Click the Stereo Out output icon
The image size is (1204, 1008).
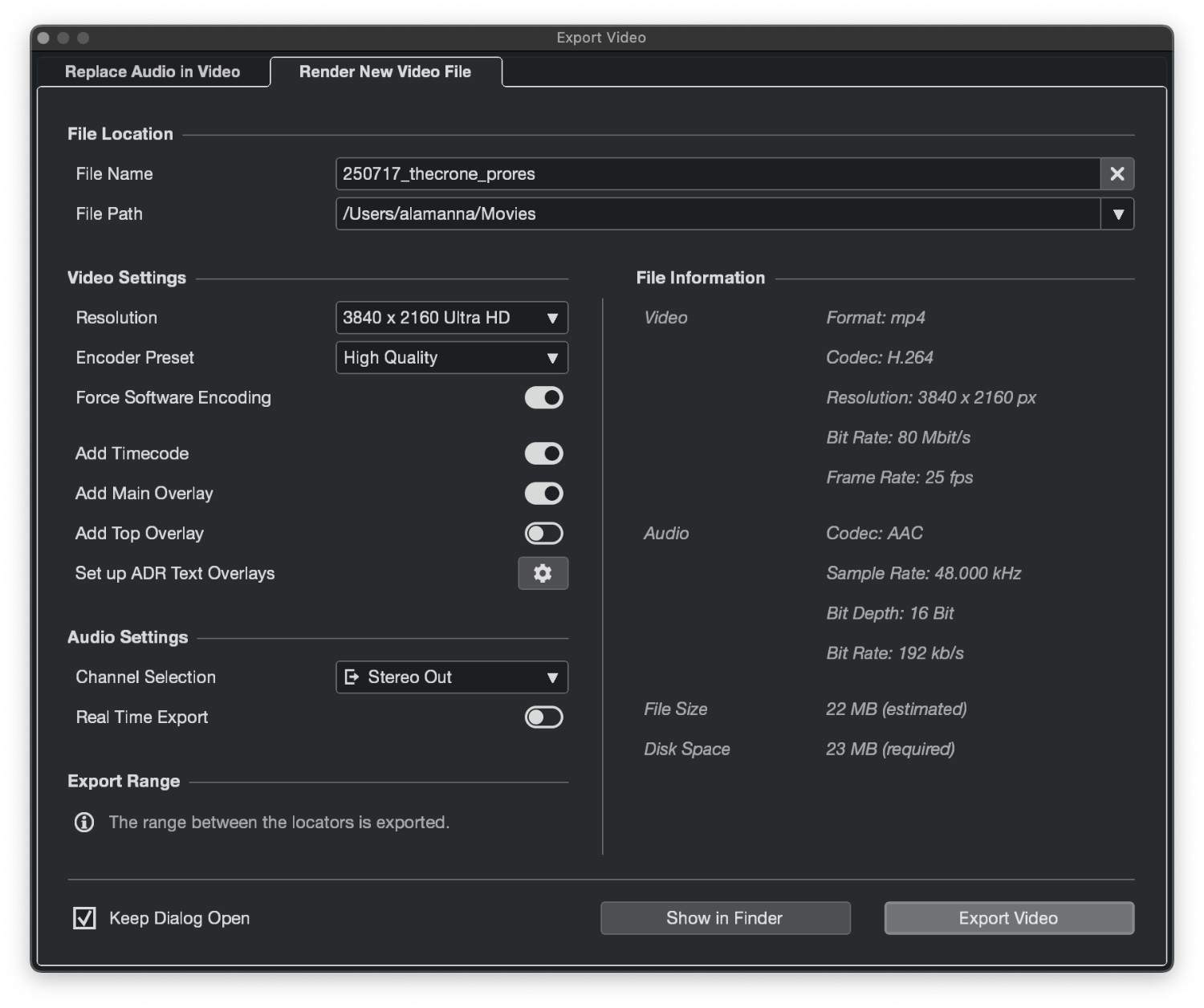[352, 677]
